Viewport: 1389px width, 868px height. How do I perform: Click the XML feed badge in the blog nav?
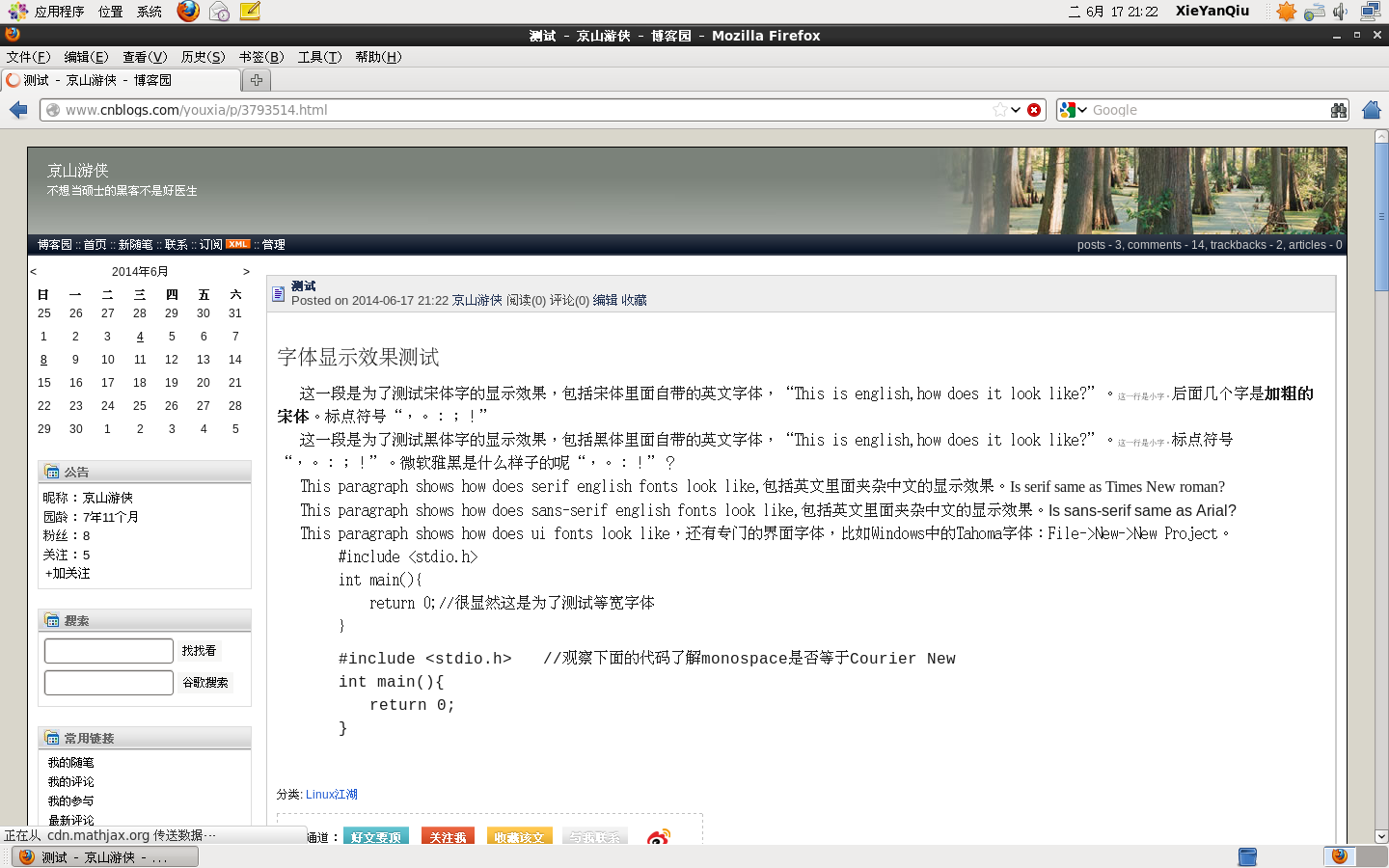tap(238, 244)
